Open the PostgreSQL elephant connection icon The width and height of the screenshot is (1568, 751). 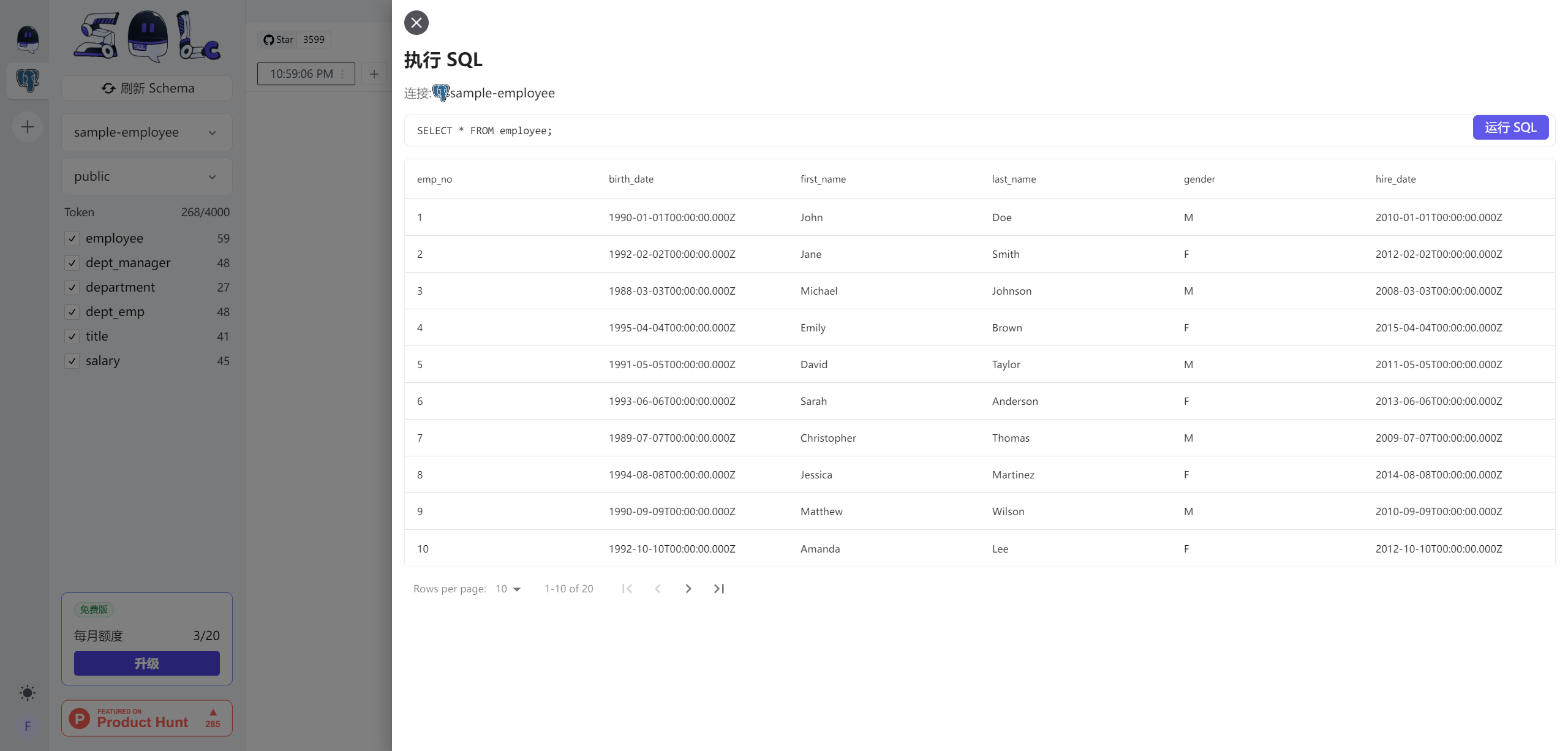click(26, 80)
